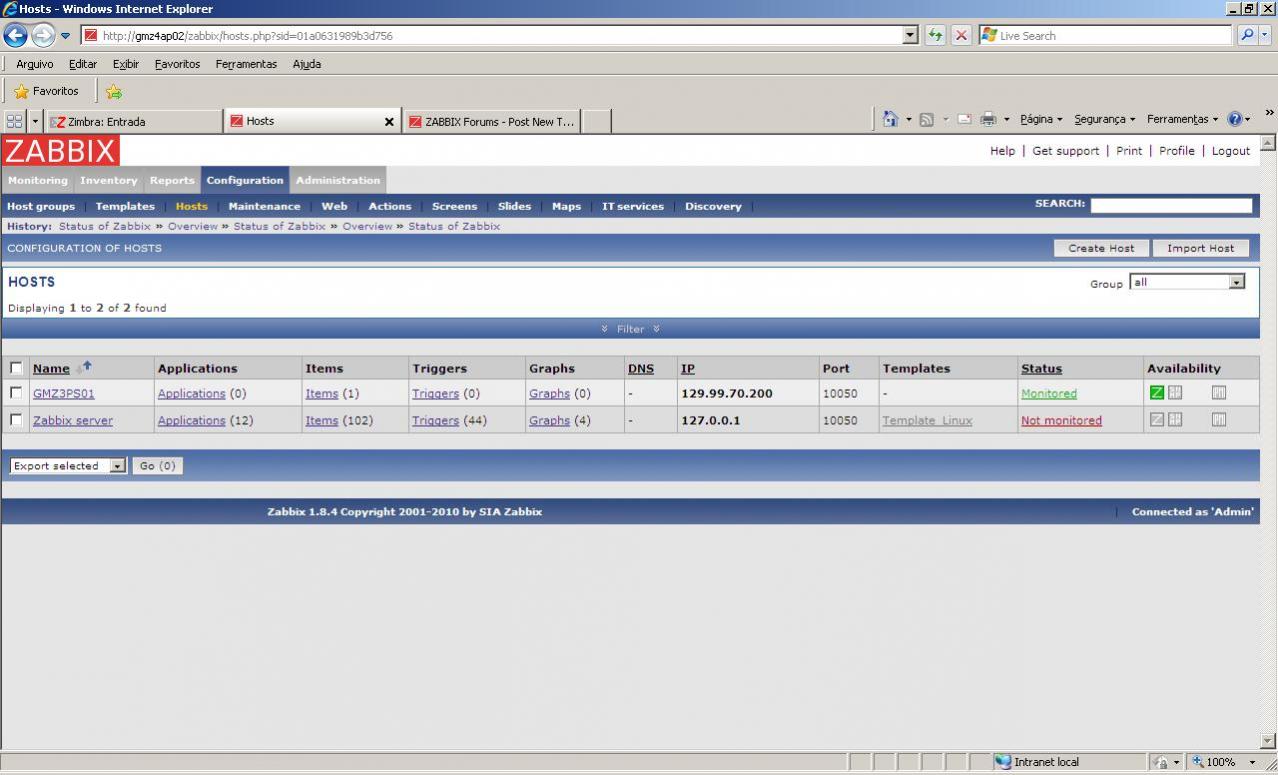Click the 'Monitored' status link
Image resolution: width=1278 pixels, height=775 pixels.
[1049, 394]
